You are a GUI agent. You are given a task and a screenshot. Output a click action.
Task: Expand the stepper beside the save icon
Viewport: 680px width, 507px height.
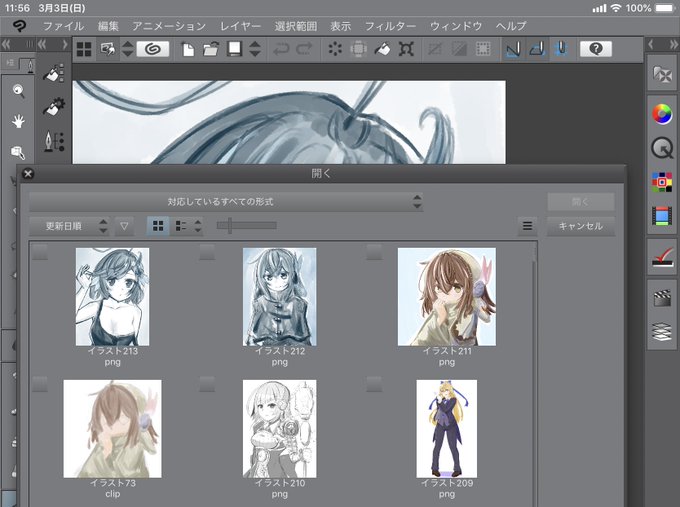click(x=255, y=49)
